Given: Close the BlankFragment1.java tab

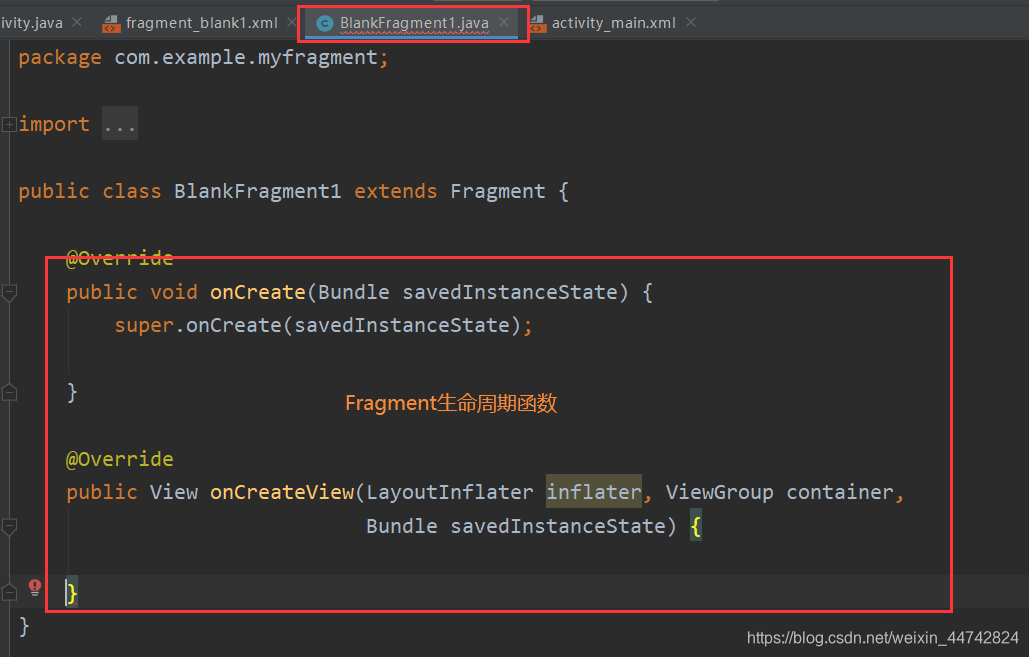Looking at the screenshot, I should pyautogui.click(x=503, y=22).
